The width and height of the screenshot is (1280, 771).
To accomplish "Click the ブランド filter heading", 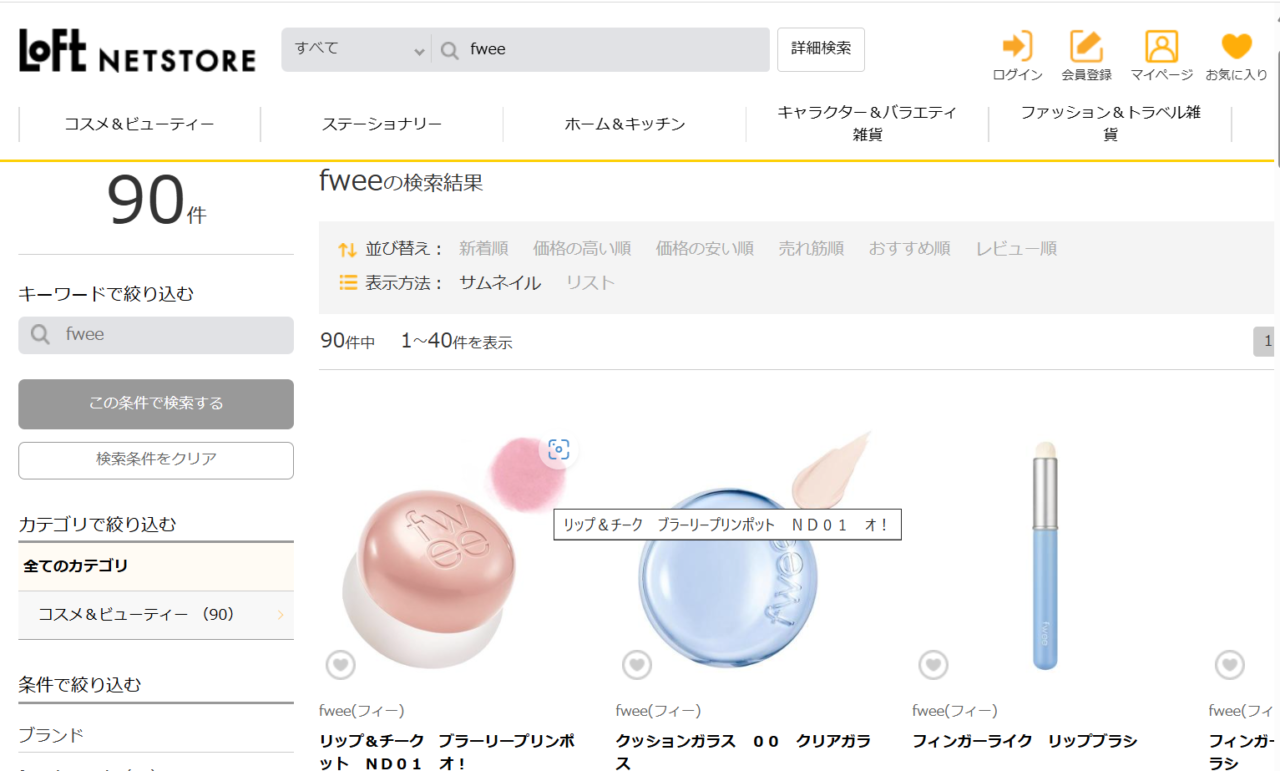I will pos(51,735).
